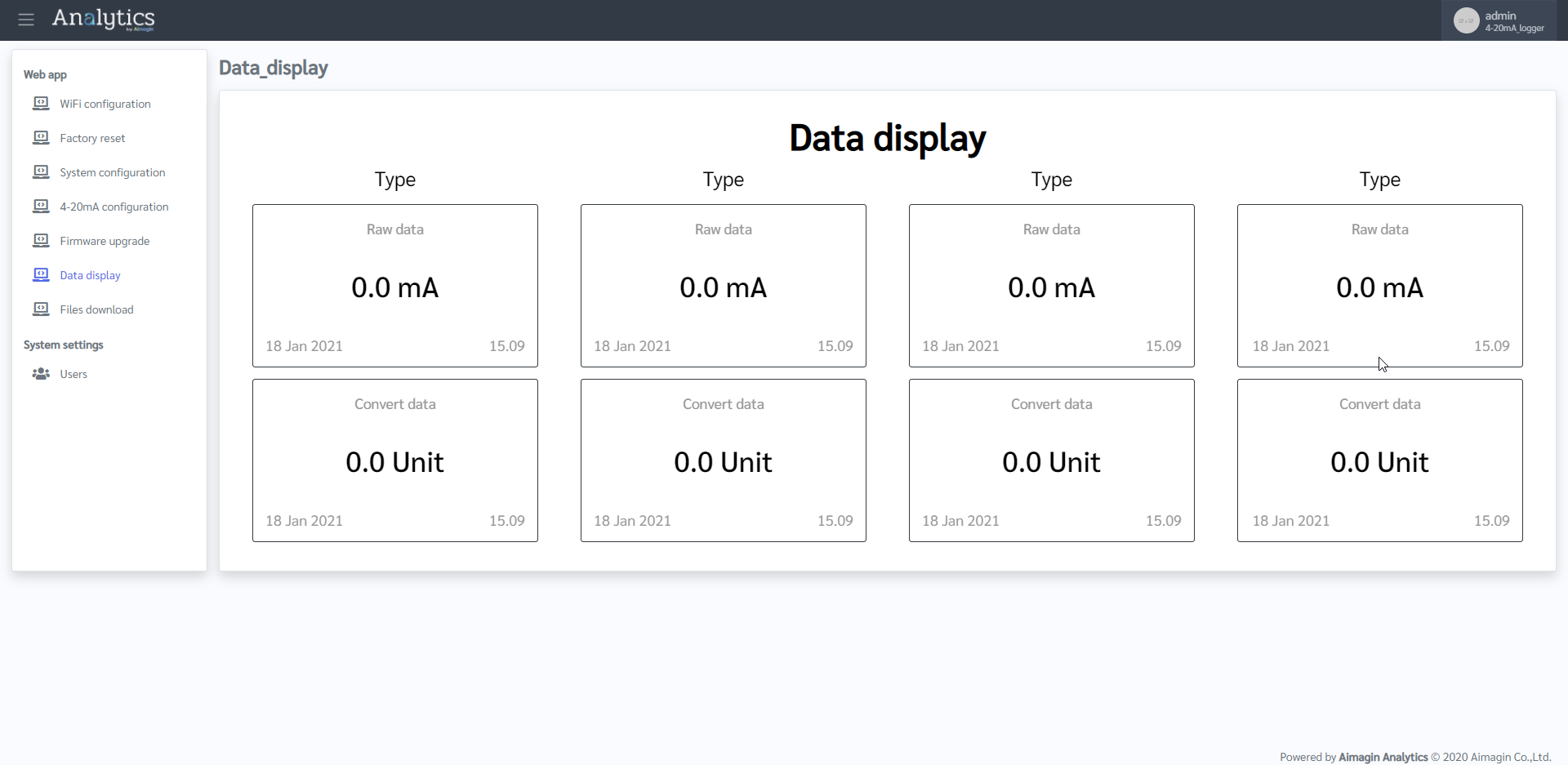This screenshot has height=765, width=1568.
Task: Click the Files download monitor icon
Action: pos(41,309)
